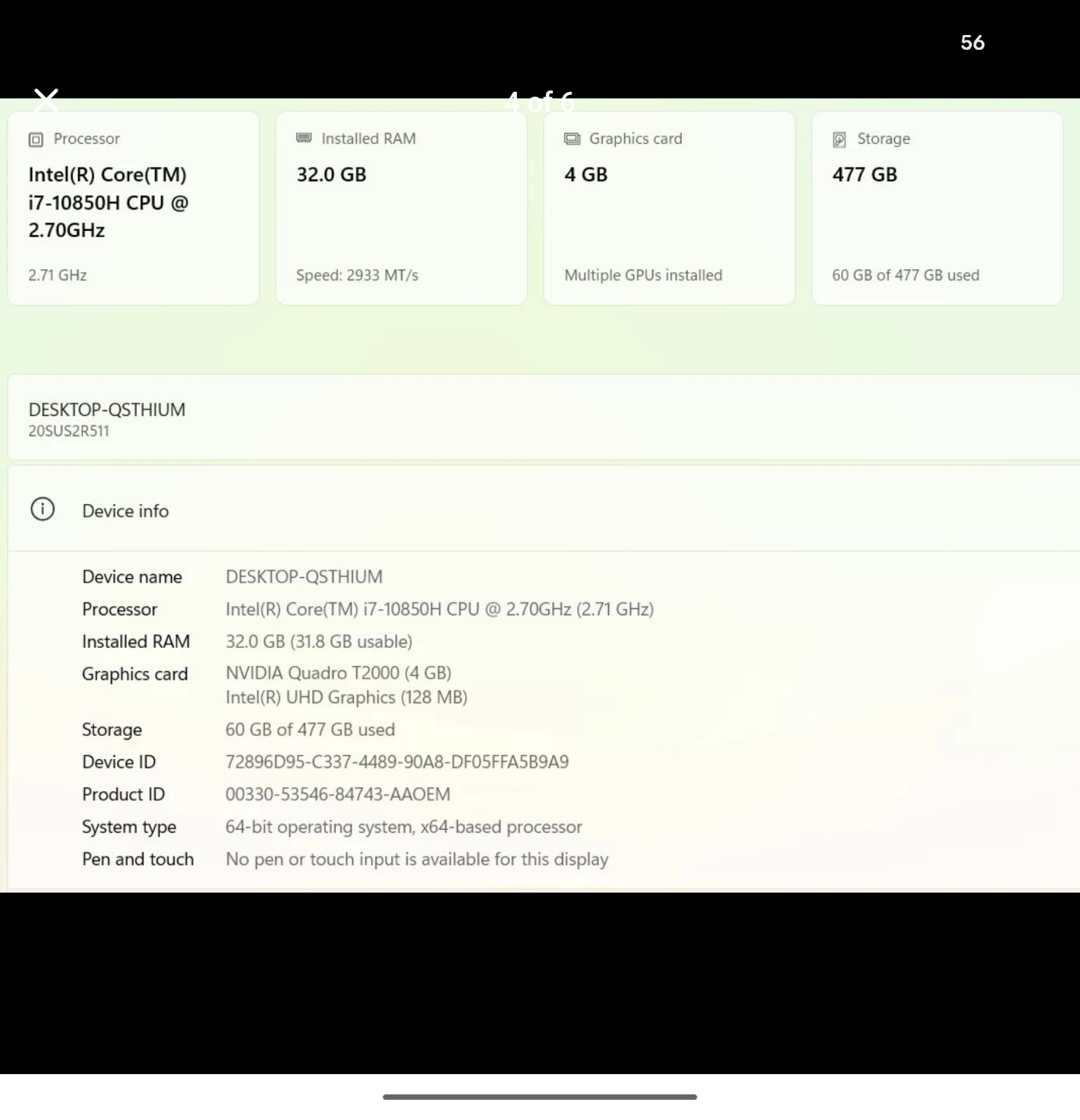Click the 'System type' label

point(129,828)
